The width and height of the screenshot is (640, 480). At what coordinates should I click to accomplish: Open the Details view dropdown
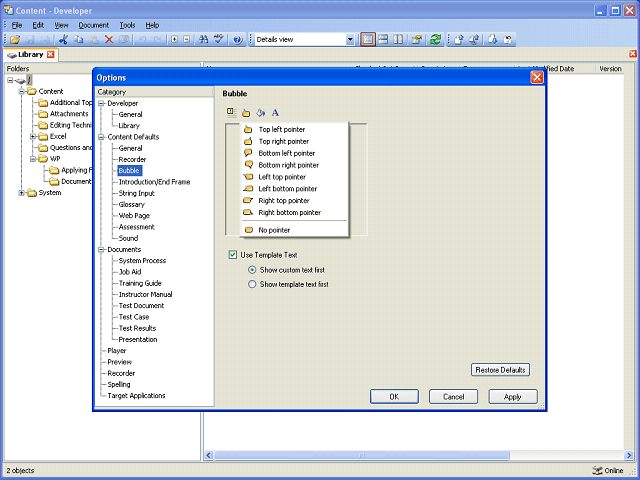tap(350, 39)
